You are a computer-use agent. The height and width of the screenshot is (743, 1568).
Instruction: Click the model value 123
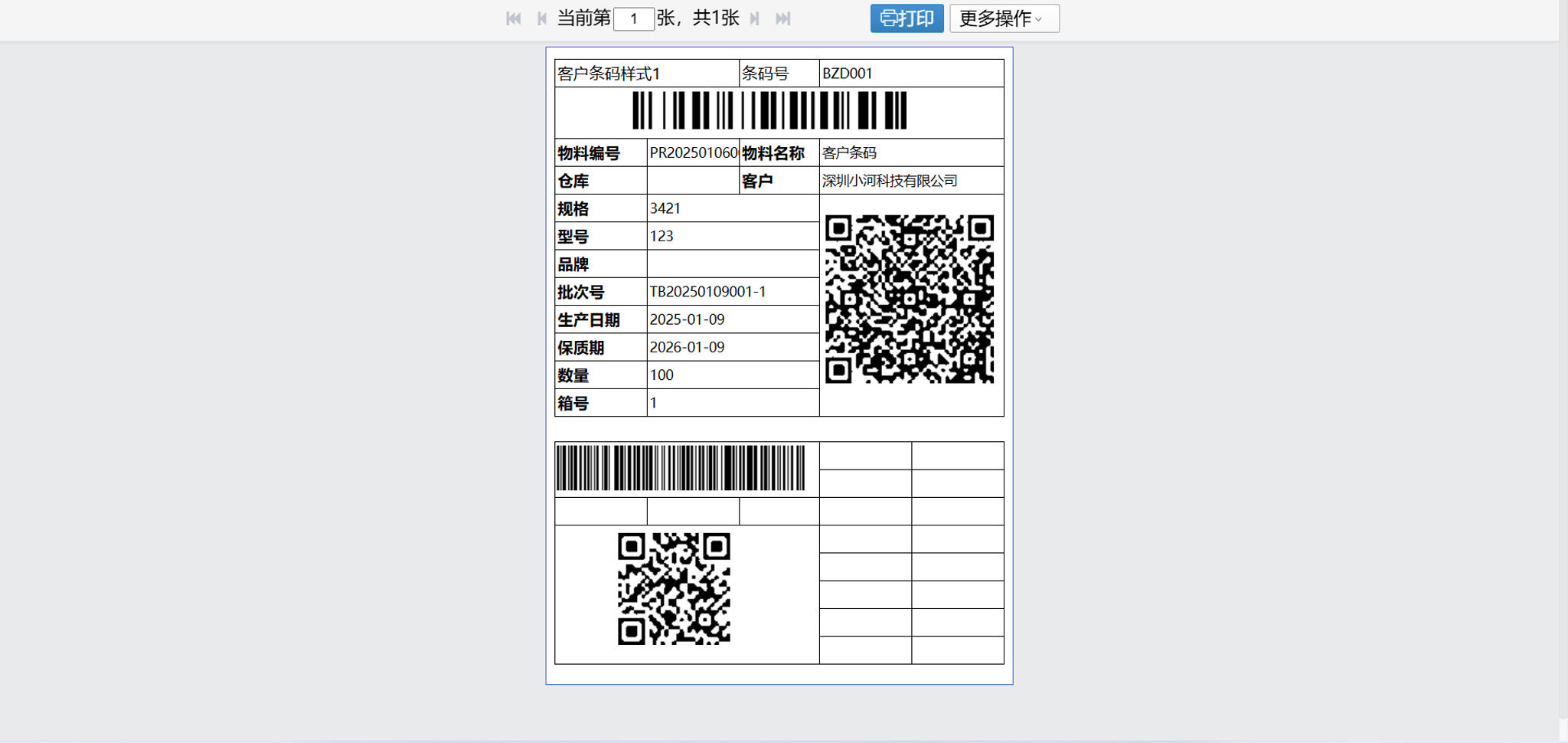[661, 236]
